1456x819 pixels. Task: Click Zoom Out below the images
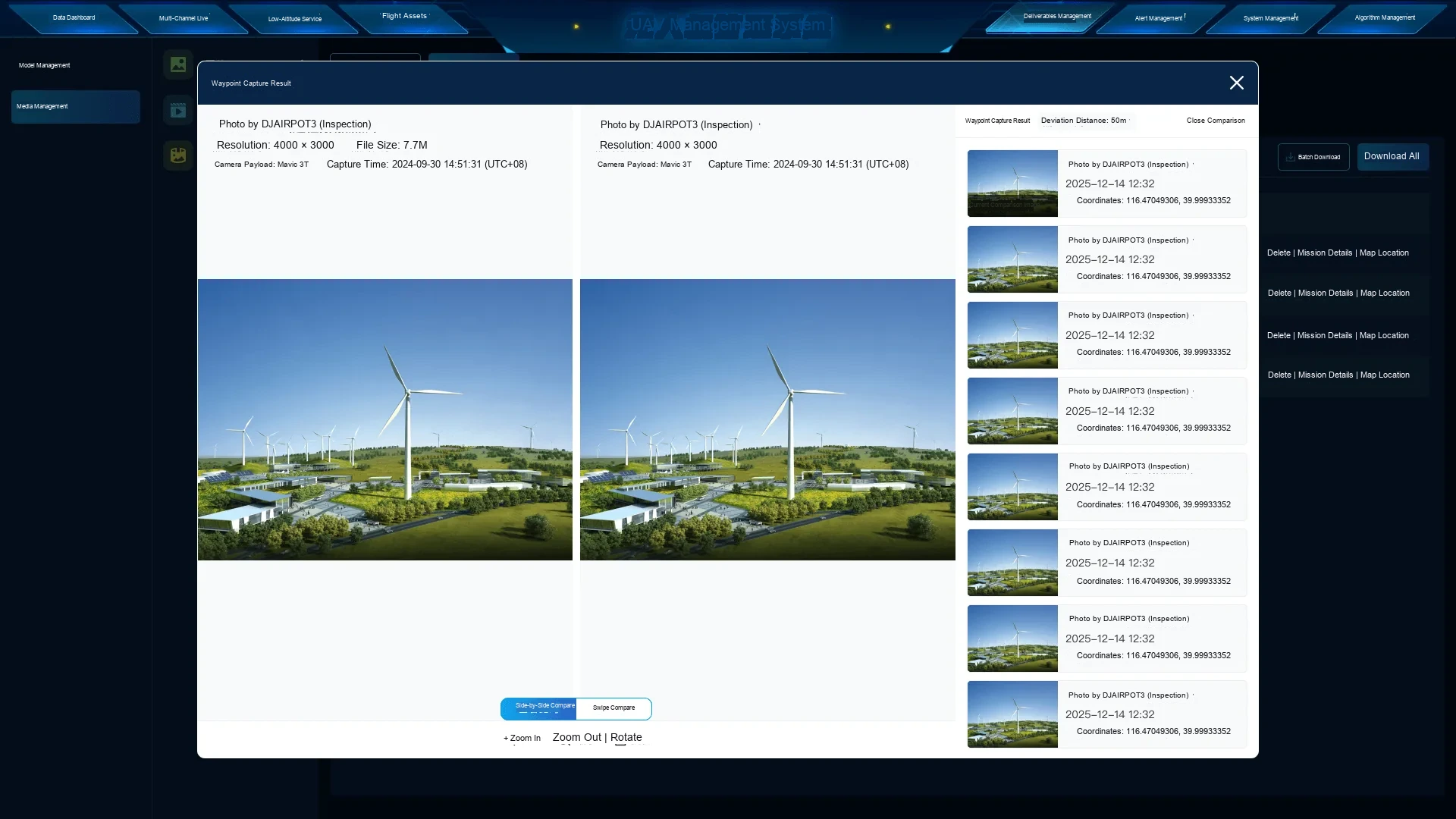pos(576,737)
